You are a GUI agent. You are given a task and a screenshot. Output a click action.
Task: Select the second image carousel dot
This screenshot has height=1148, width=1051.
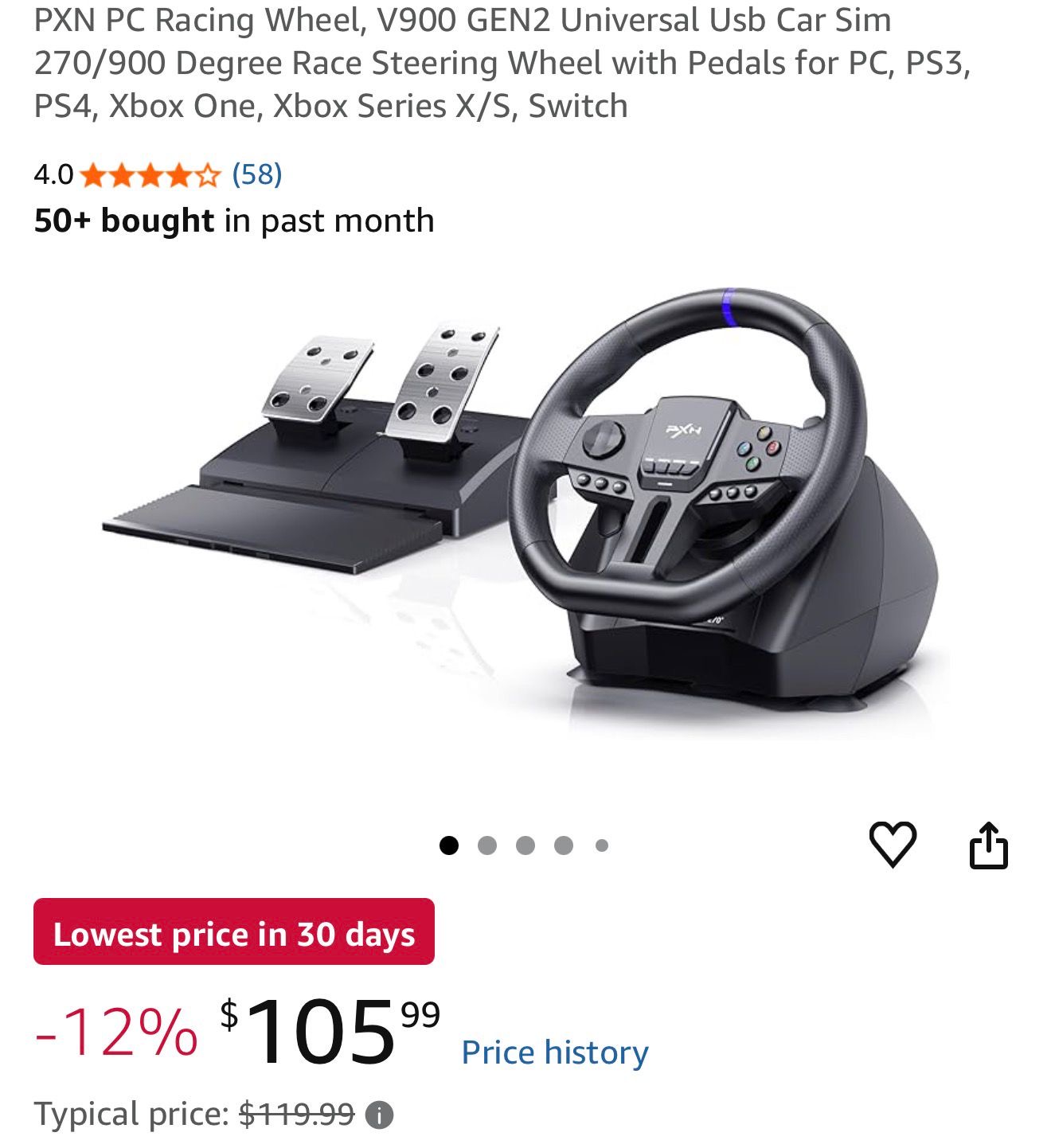[x=487, y=845]
